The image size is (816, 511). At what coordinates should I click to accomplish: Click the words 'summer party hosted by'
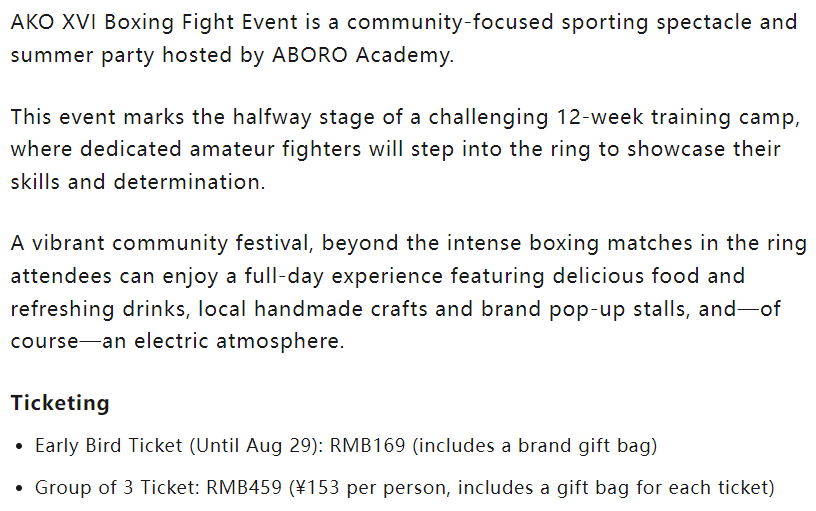pyautogui.click(x=136, y=55)
